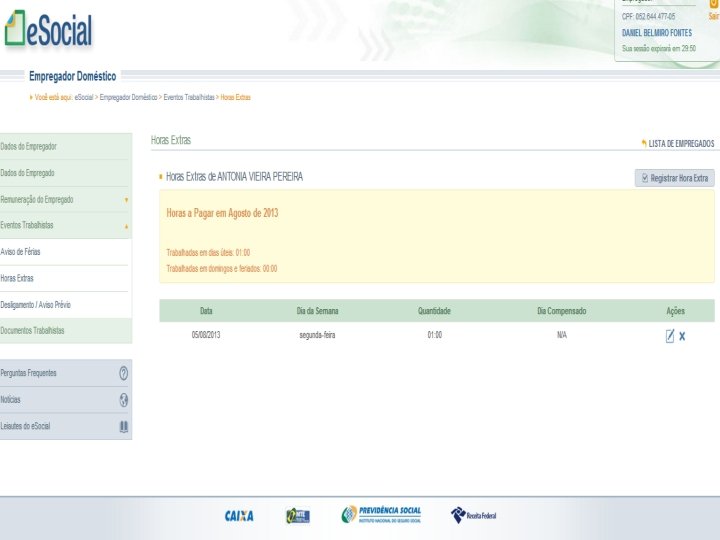720x540 pixels.
Task: Edit the 05/08/2013 overtime entry
Action: [669, 336]
